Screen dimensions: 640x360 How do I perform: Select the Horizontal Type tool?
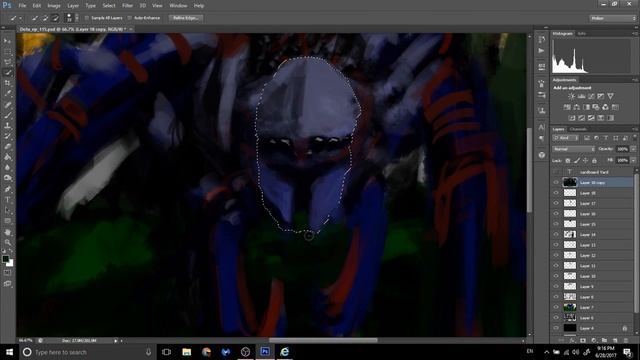coord(7,200)
